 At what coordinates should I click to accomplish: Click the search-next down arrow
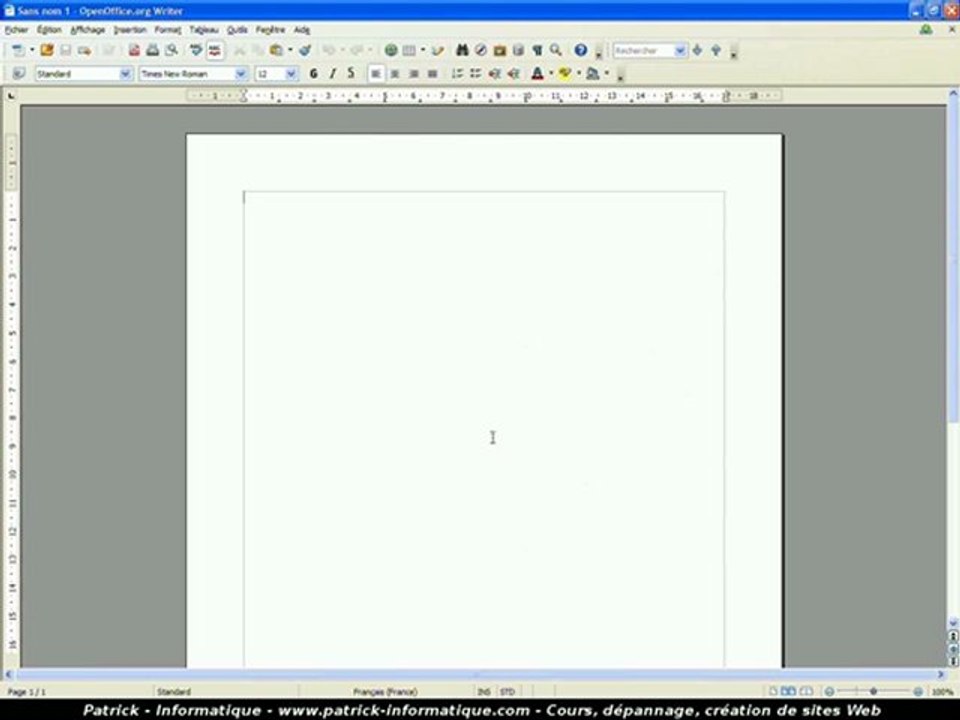(x=697, y=51)
